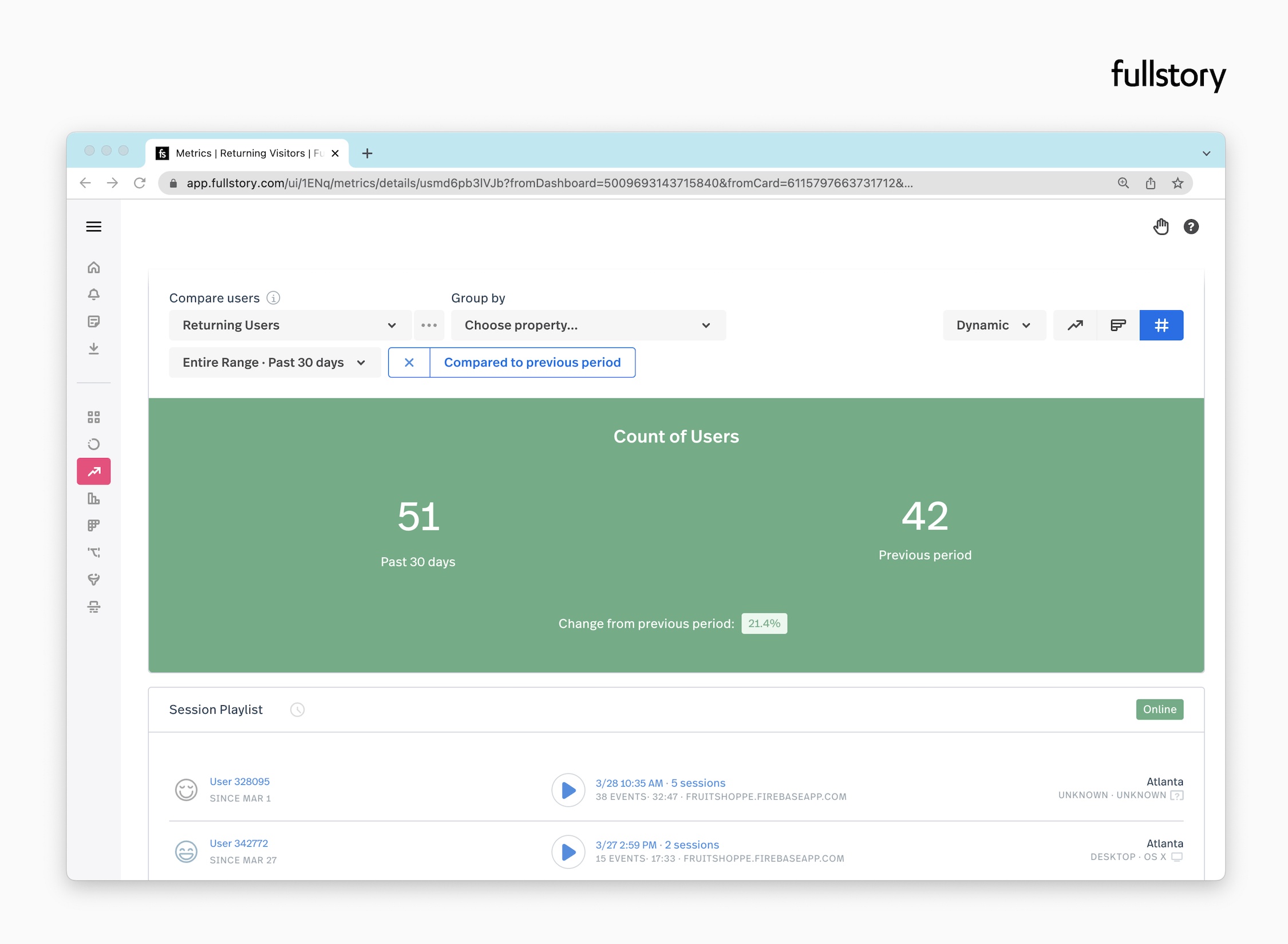Select the number (#) view

click(1161, 325)
